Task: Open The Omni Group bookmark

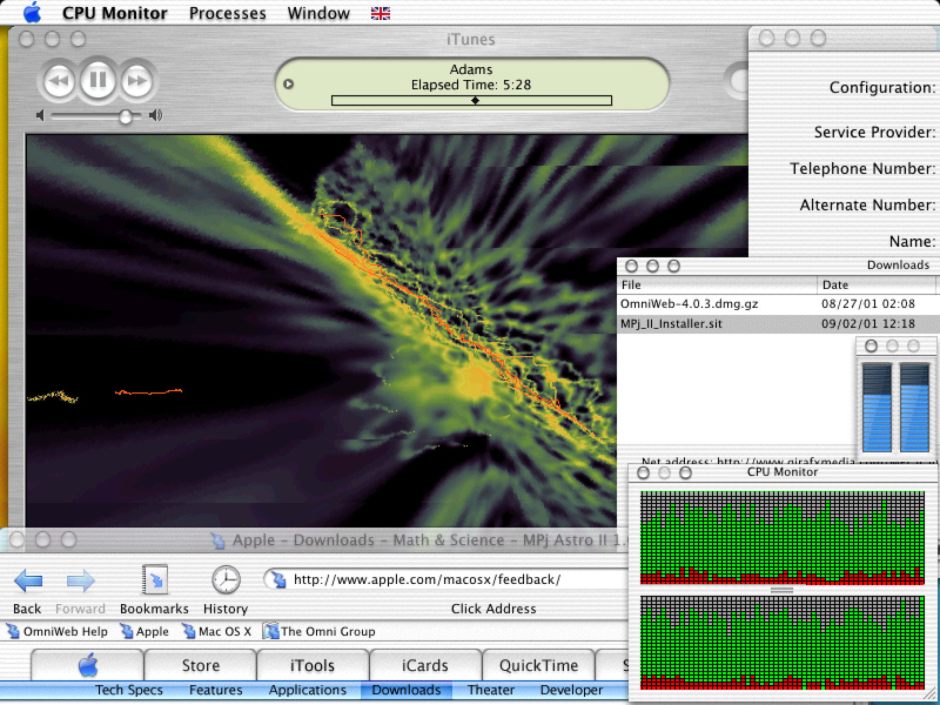Action: pyautogui.click(x=320, y=631)
